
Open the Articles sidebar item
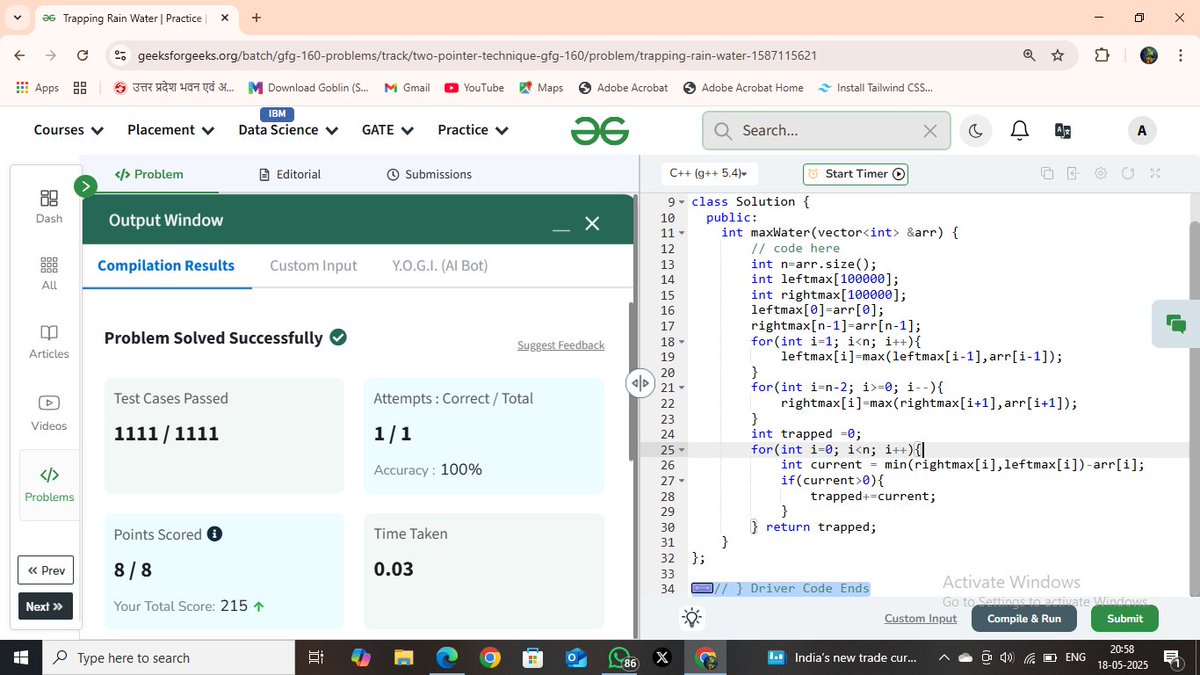49,342
